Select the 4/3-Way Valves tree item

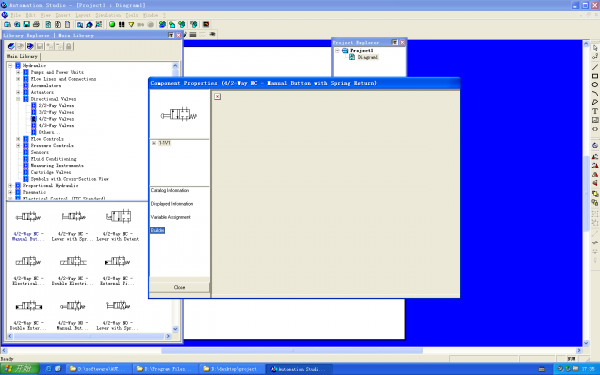(x=56, y=126)
